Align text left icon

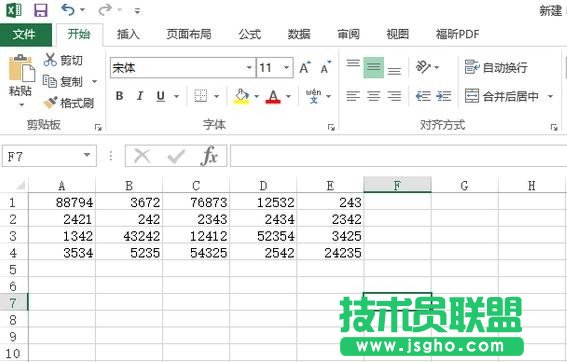pos(353,96)
